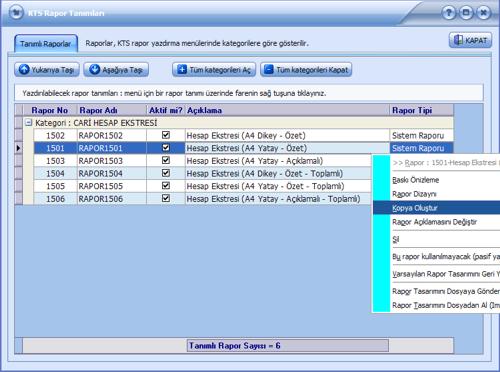Image resolution: width=500 pixels, height=372 pixels.
Task: Click the plus icon on Tüm kategorileri Aç
Action: coord(182,70)
